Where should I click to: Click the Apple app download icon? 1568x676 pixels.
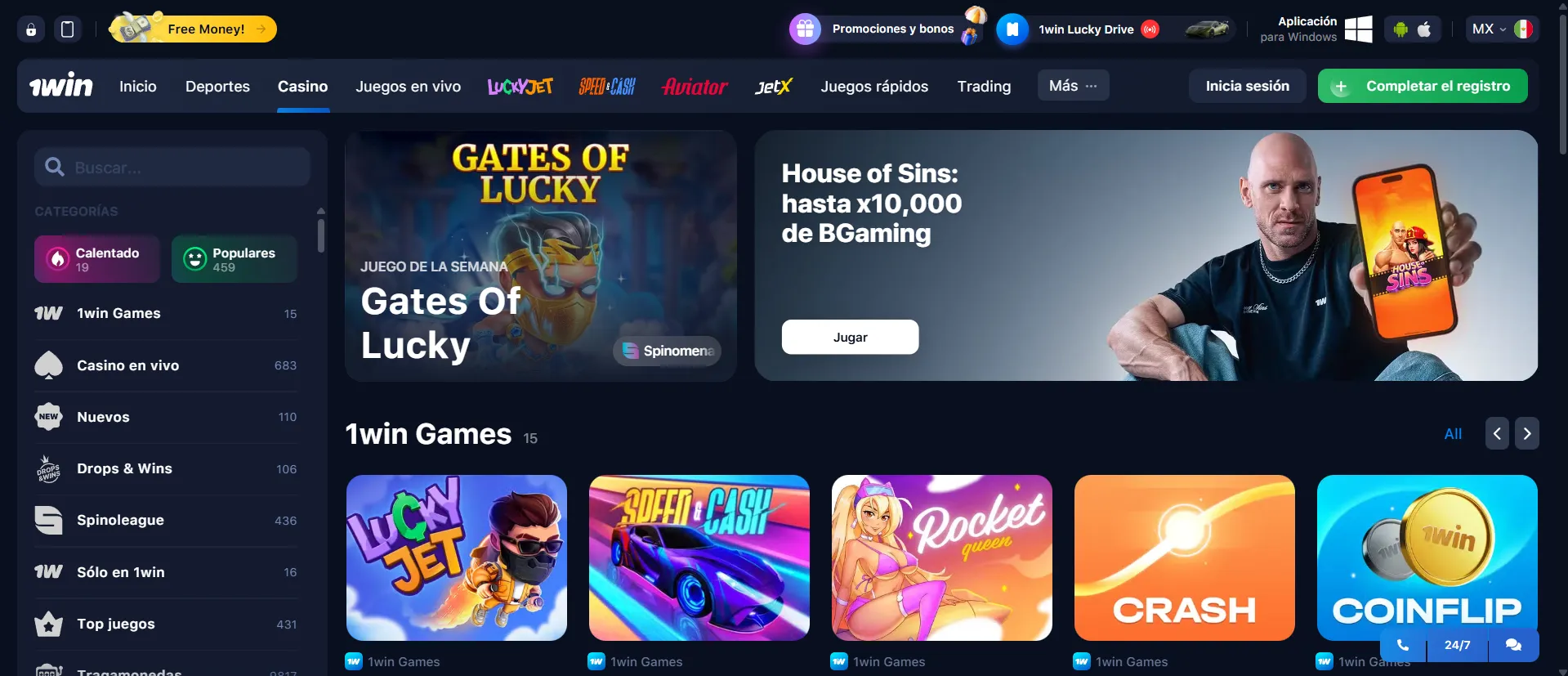pyautogui.click(x=1424, y=29)
